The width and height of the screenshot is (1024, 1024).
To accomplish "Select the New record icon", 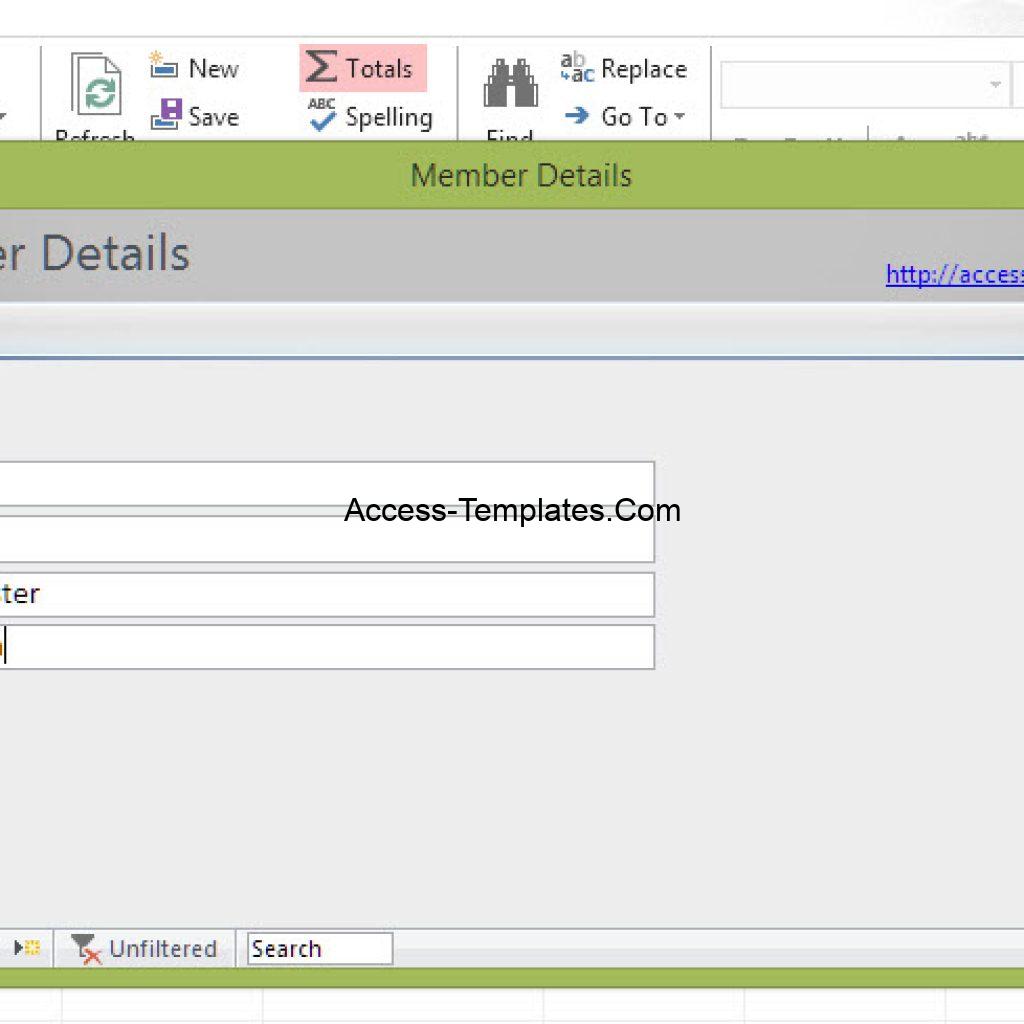I will [165, 66].
